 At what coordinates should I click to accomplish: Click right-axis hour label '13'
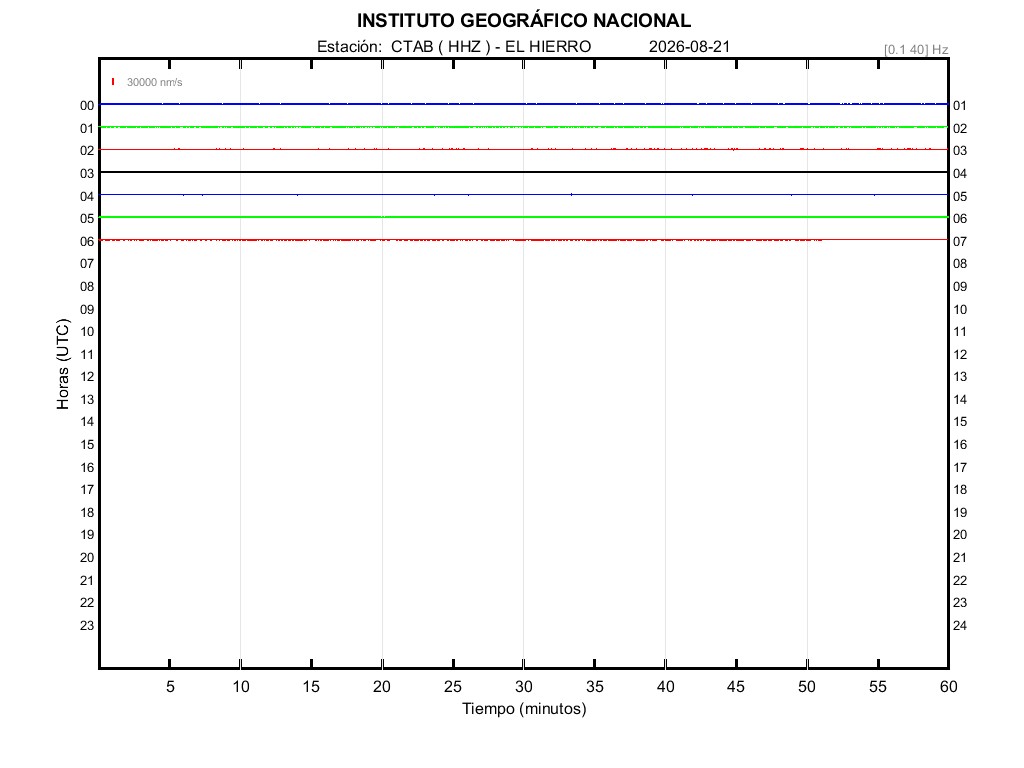(960, 377)
